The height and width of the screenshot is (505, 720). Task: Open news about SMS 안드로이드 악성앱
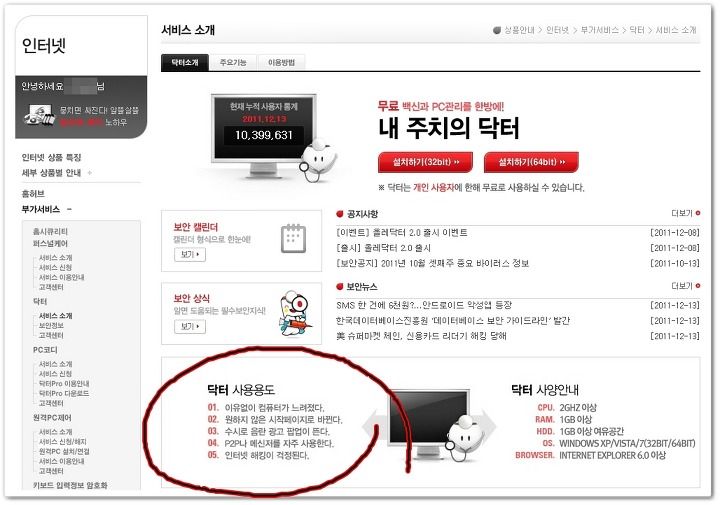click(x=424, y=305)
